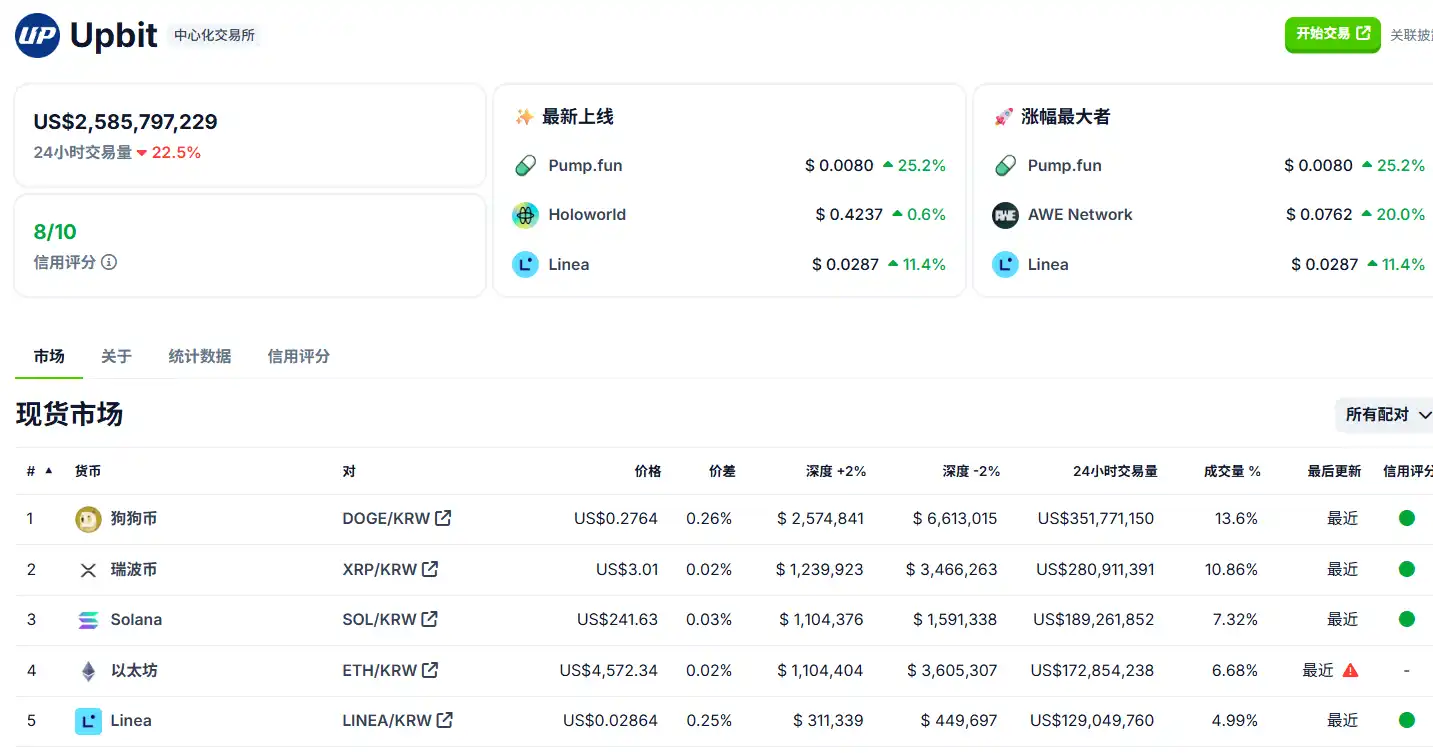Screen dimensions: 1433x753
Task: Click the 13.6% volume share cell
Action: pos(1235,519)
